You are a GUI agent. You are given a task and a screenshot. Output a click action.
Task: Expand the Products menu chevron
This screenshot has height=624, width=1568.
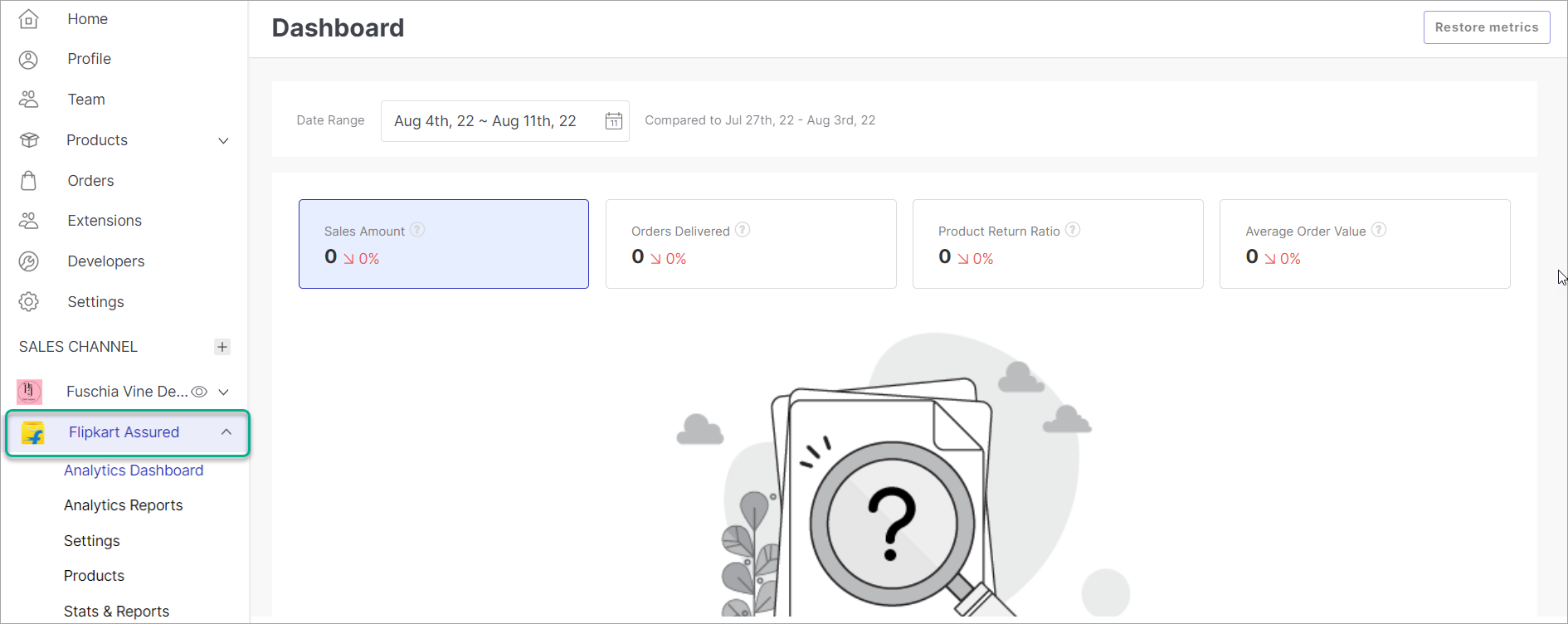(x=223, y=140)
